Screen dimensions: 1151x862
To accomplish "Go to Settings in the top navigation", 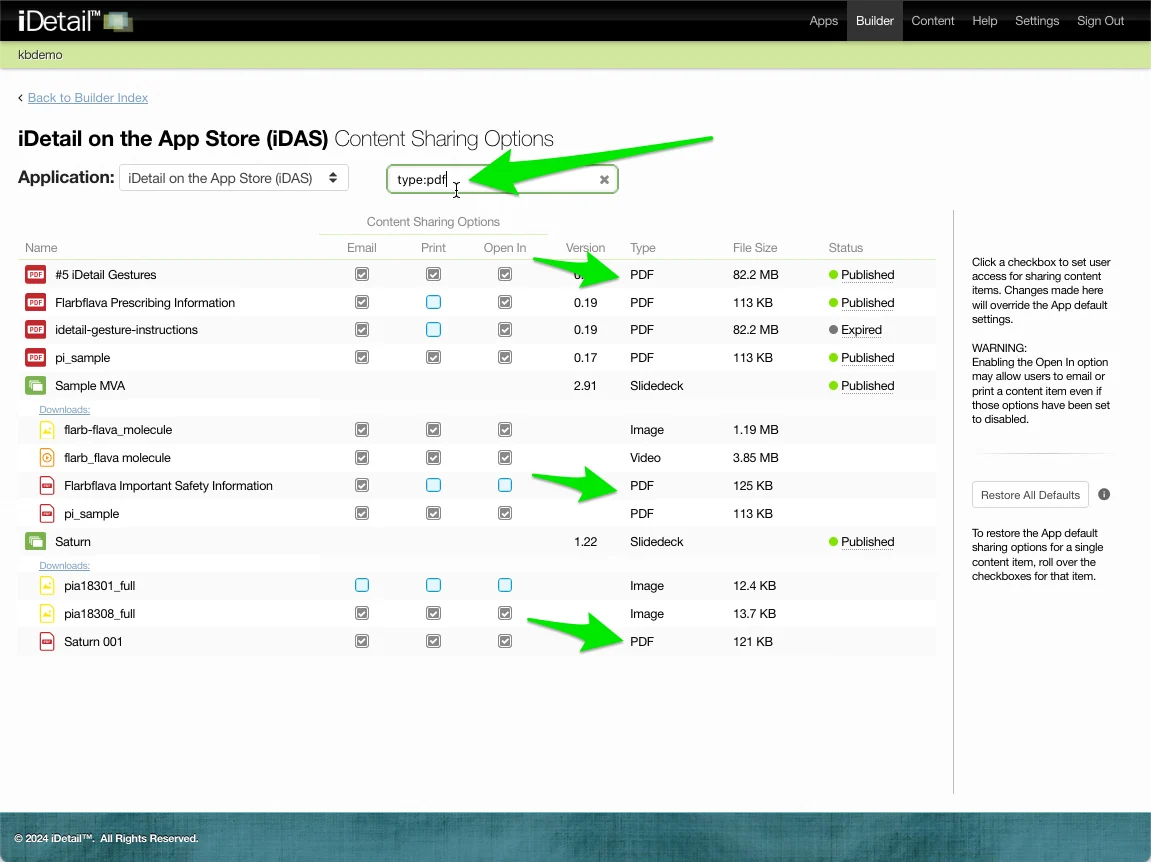I will (x=1036, y=21).
